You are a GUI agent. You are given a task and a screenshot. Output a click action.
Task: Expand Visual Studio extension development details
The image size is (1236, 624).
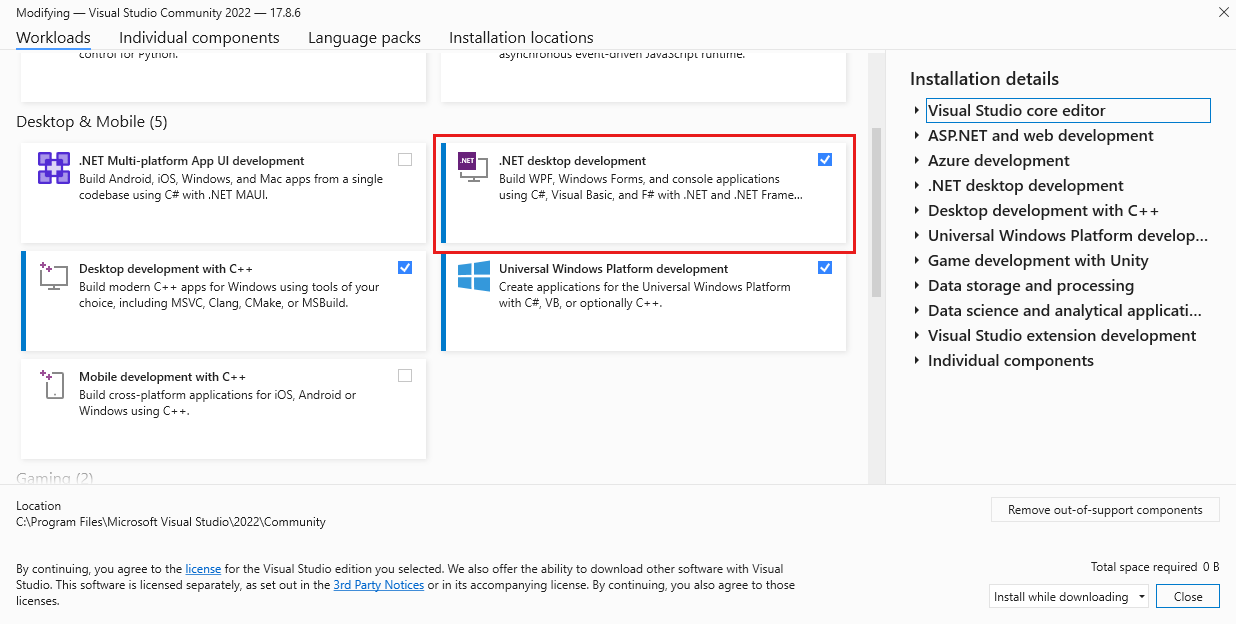pos(917,336)
